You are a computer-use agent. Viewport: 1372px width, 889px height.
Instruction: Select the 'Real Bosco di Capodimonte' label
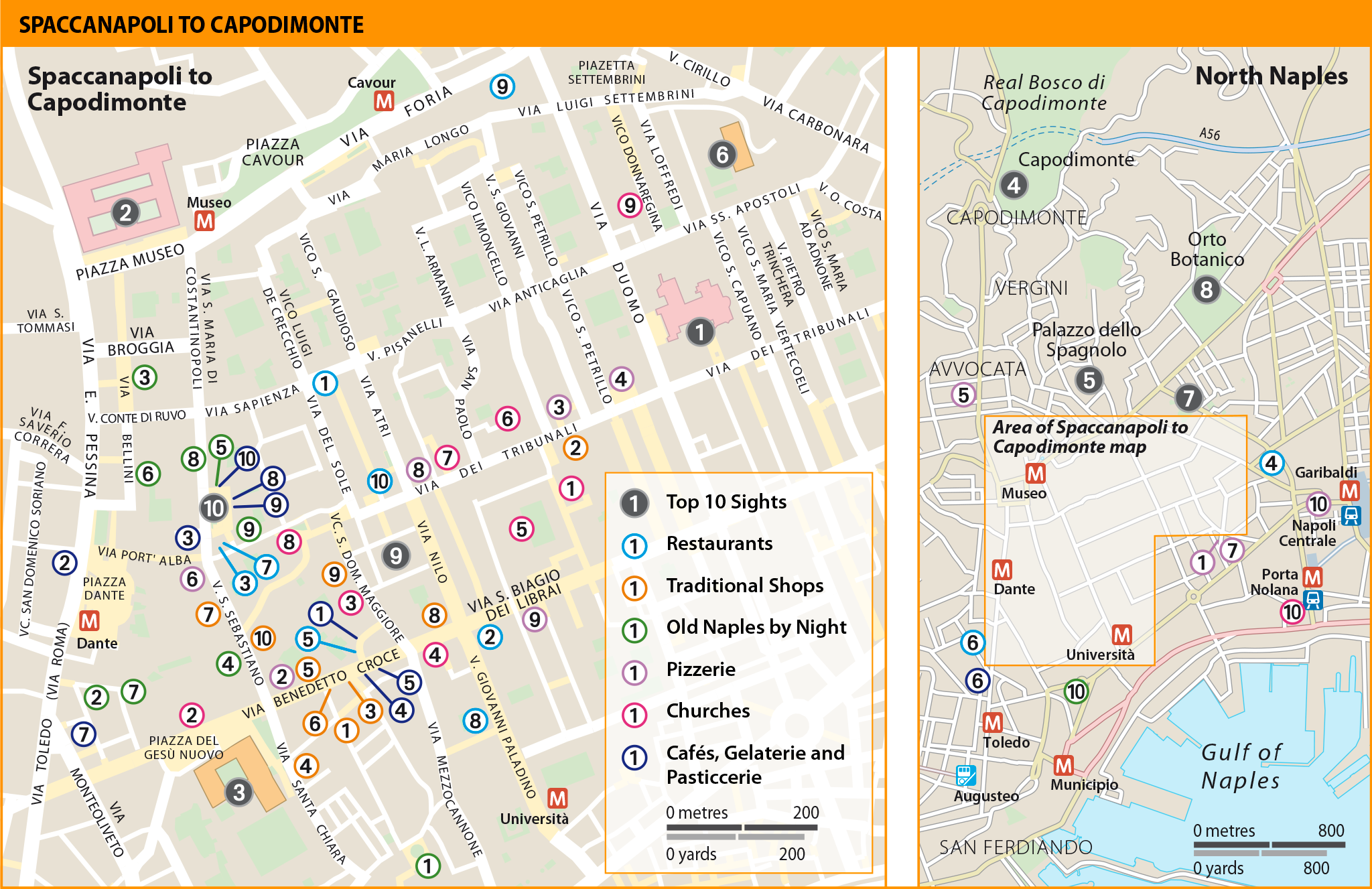1044,92
